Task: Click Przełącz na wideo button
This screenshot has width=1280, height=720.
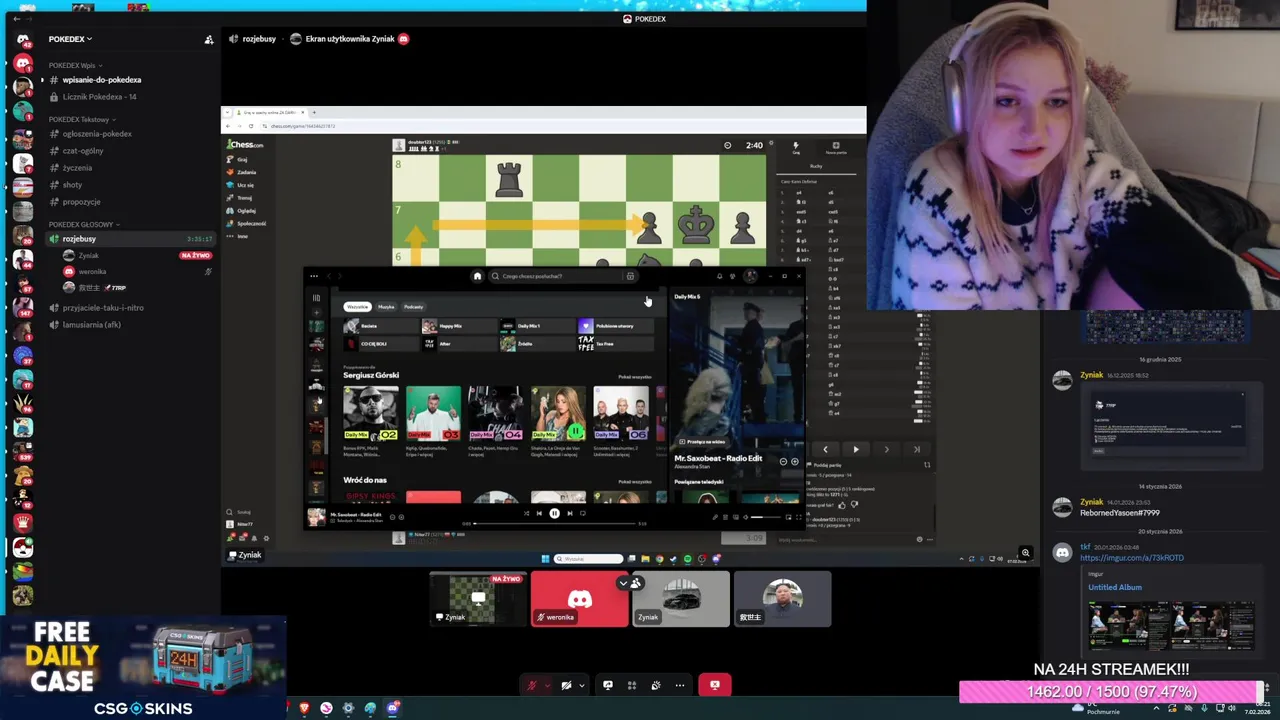Action: pos(703,441)
